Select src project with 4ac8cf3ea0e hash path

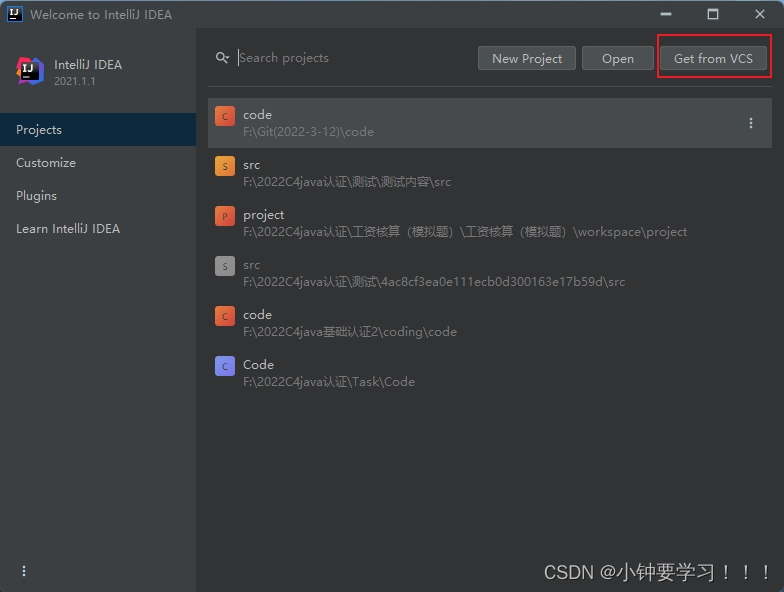(x=490, y=273)
